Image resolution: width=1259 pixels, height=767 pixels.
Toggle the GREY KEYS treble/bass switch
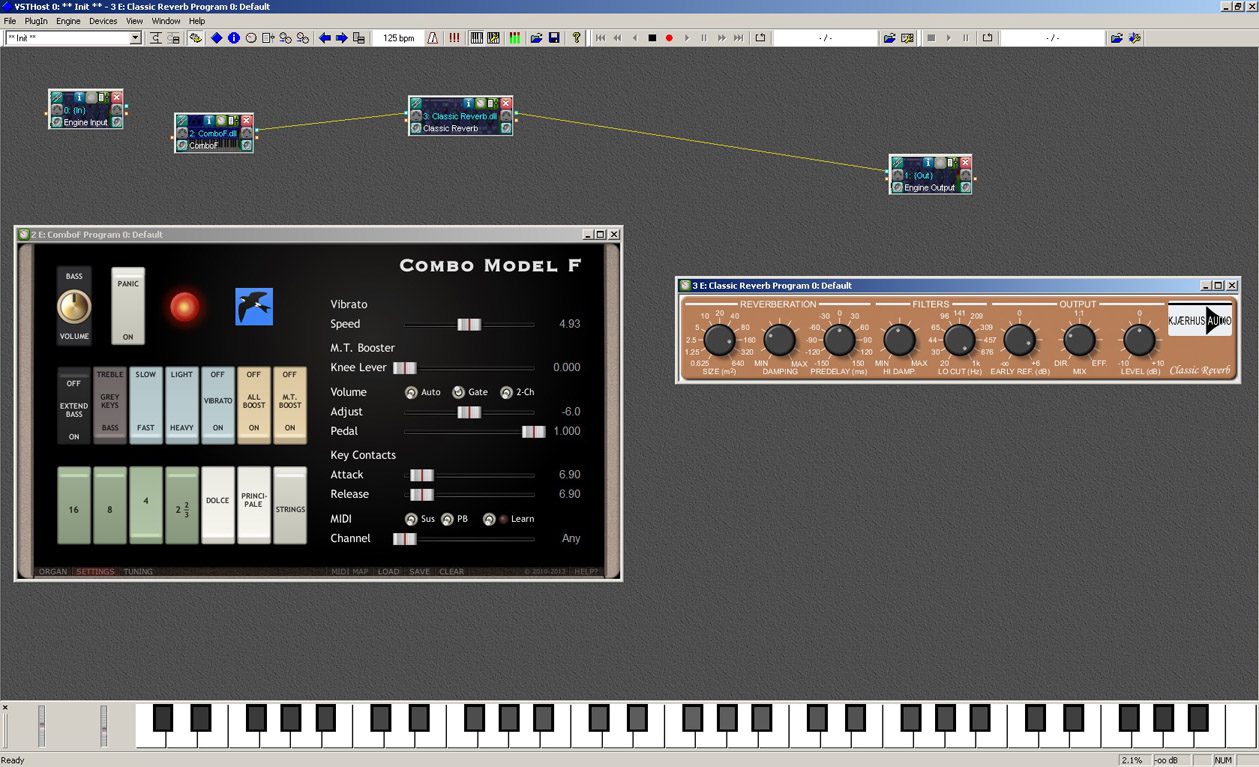click(x=110, y=406)
